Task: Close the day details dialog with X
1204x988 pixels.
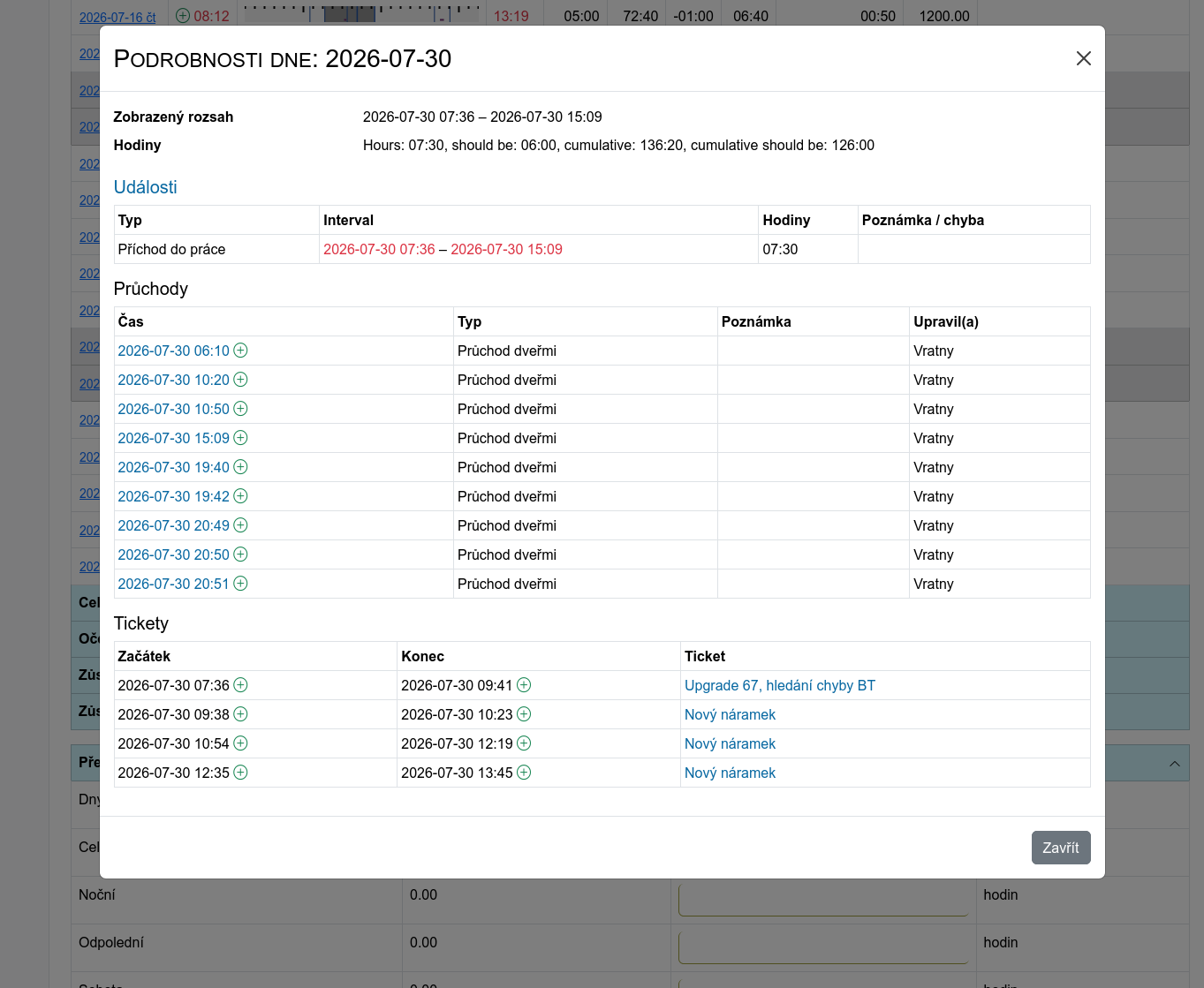Action: click(x=1084, y=58)
